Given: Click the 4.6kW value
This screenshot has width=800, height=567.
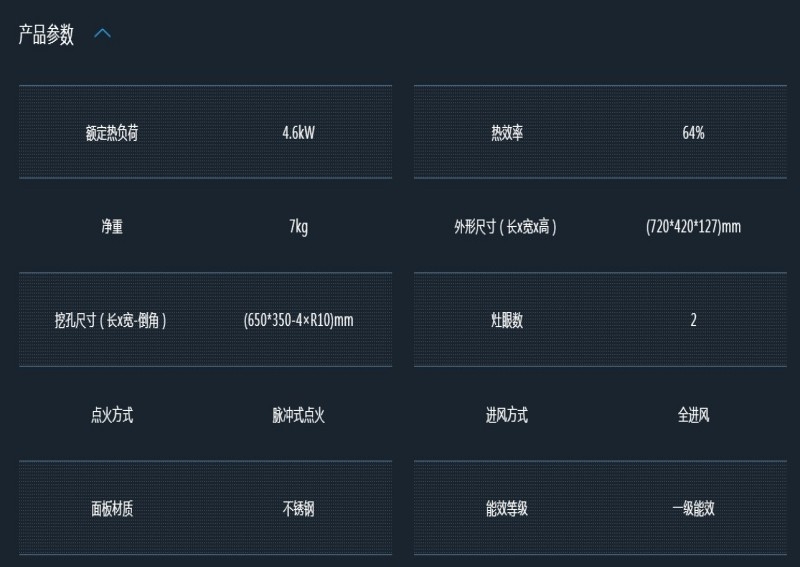Looking at the screenshot, I should point(298,133).
